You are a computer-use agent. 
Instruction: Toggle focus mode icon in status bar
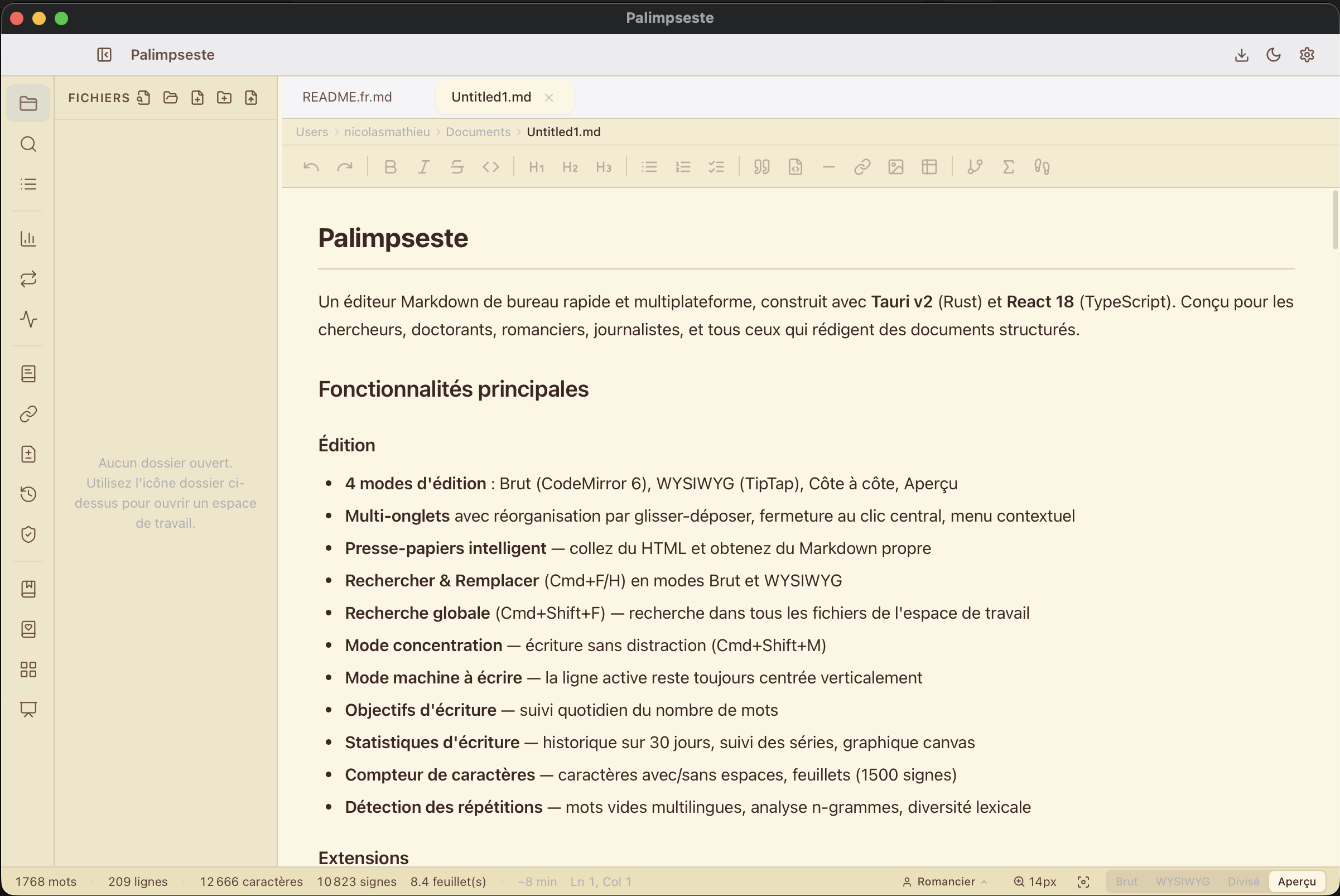click(x=1083, y=881)
